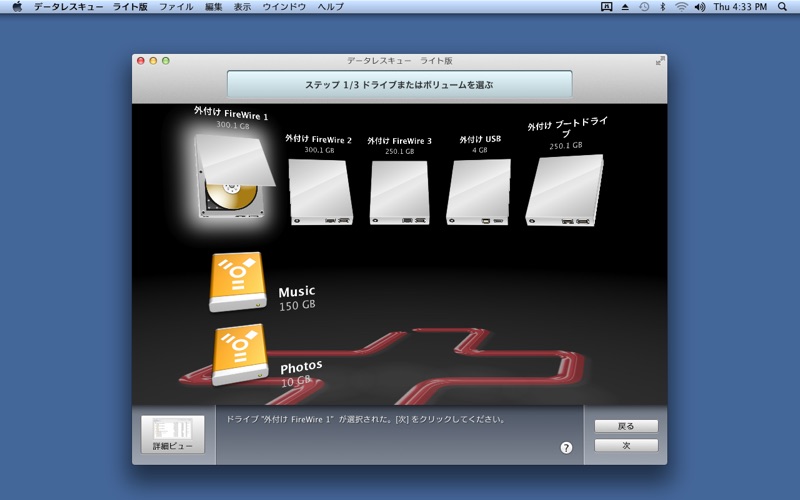Viewport: 800px width, 500px height.
Task: Click the 外付け FireWire 2 label text
Action: [x=318, y=139]
